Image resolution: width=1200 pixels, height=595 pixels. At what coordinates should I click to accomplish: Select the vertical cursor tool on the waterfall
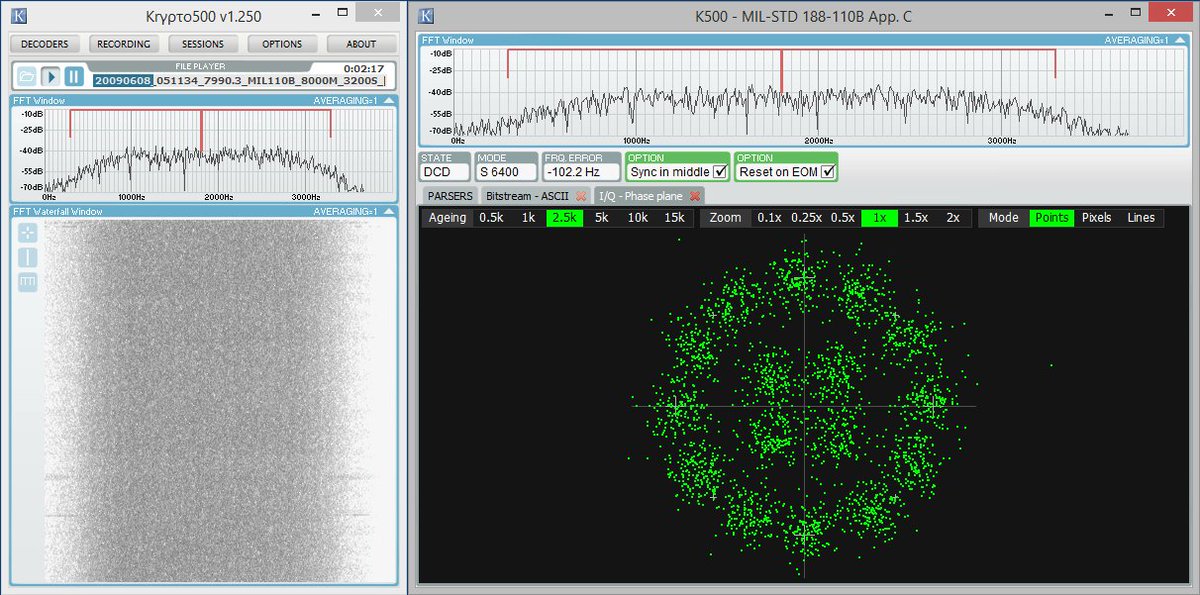(27, 258)
